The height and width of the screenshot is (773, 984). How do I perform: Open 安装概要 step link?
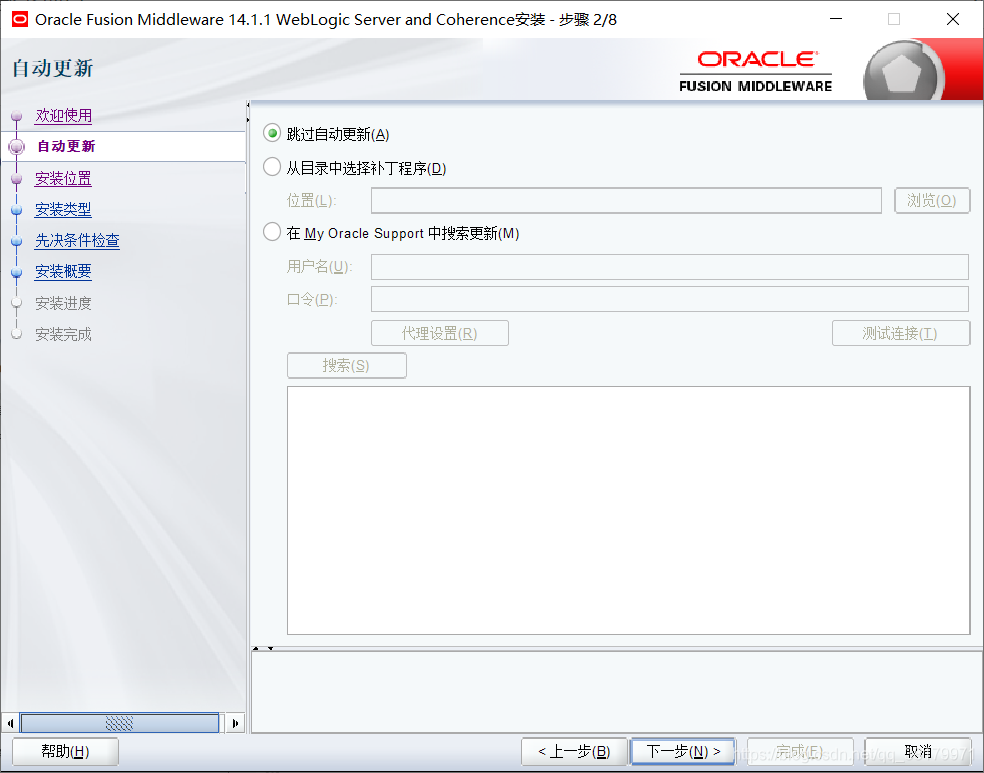63,271
